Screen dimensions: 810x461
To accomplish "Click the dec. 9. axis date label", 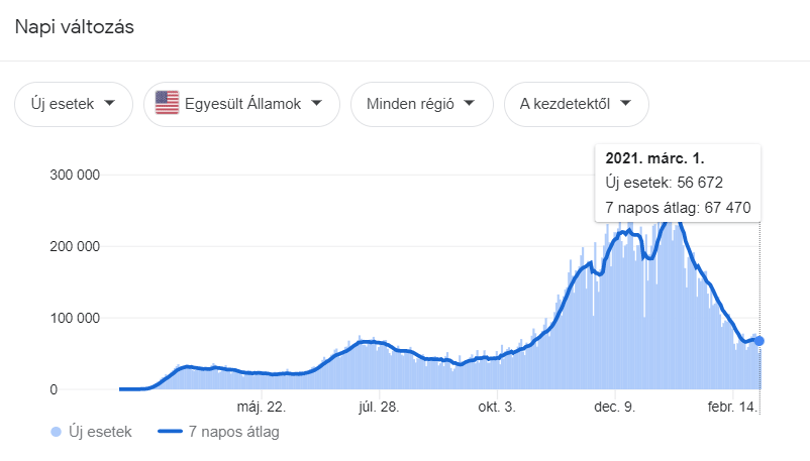I will (614, 407).
